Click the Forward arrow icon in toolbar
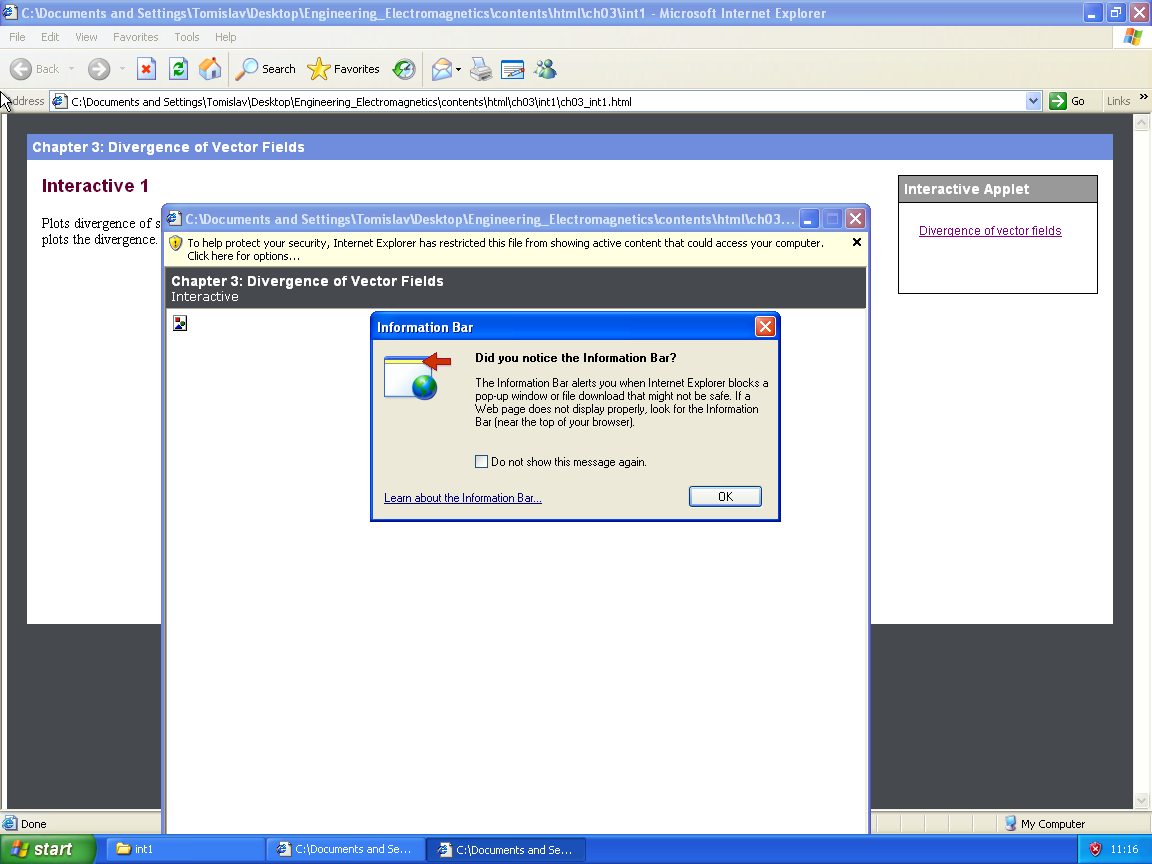Image resolution: width=1152 pixels, height=864 pixels. tap(98, 69)
